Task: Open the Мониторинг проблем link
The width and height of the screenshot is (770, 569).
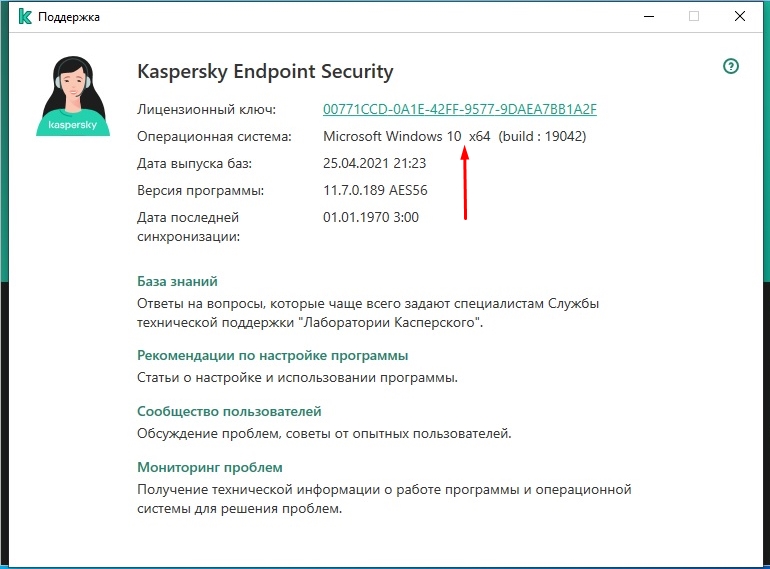Action: 210,467
